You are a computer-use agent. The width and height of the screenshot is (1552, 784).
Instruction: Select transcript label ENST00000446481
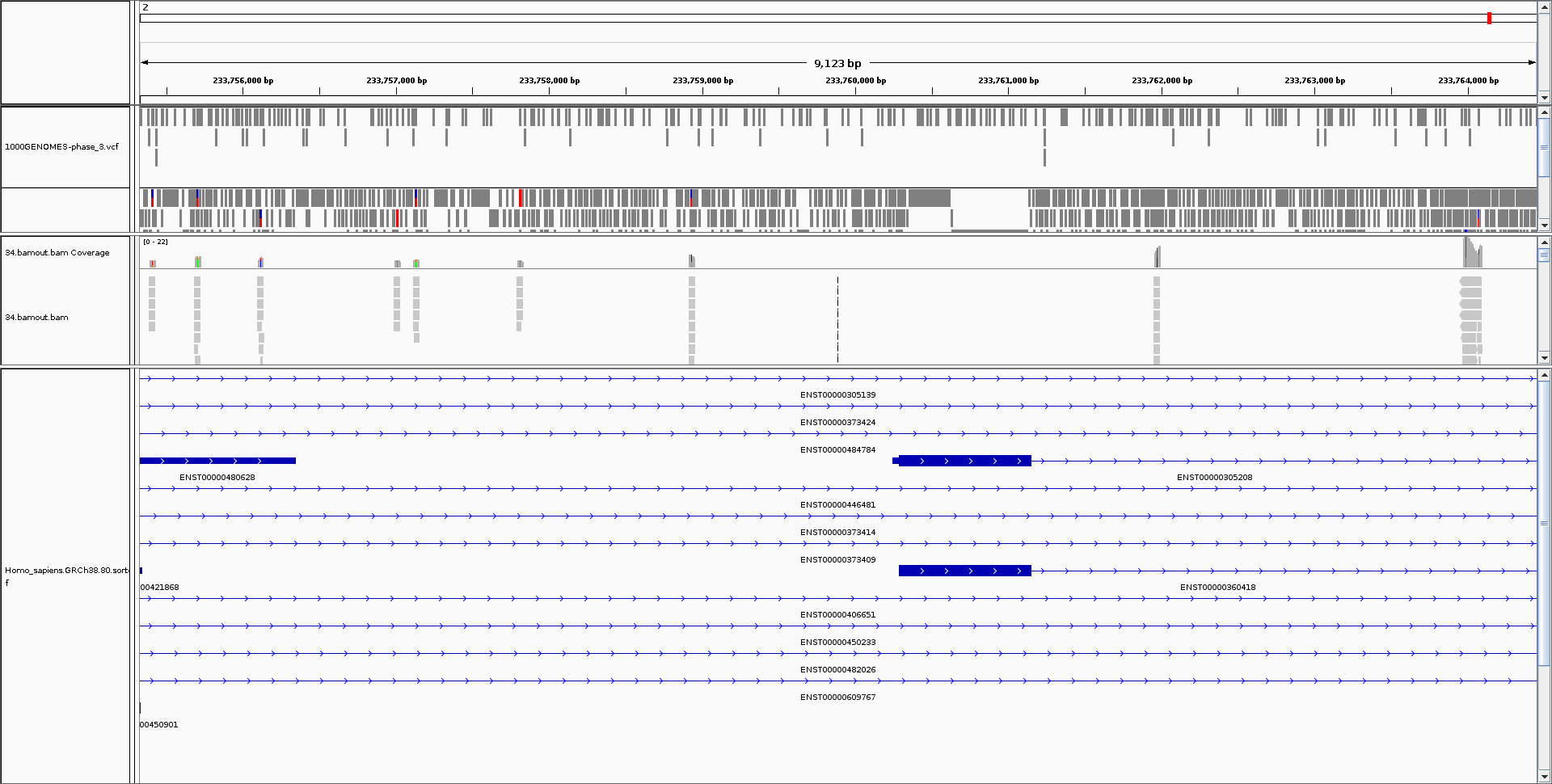coord(837,504)
